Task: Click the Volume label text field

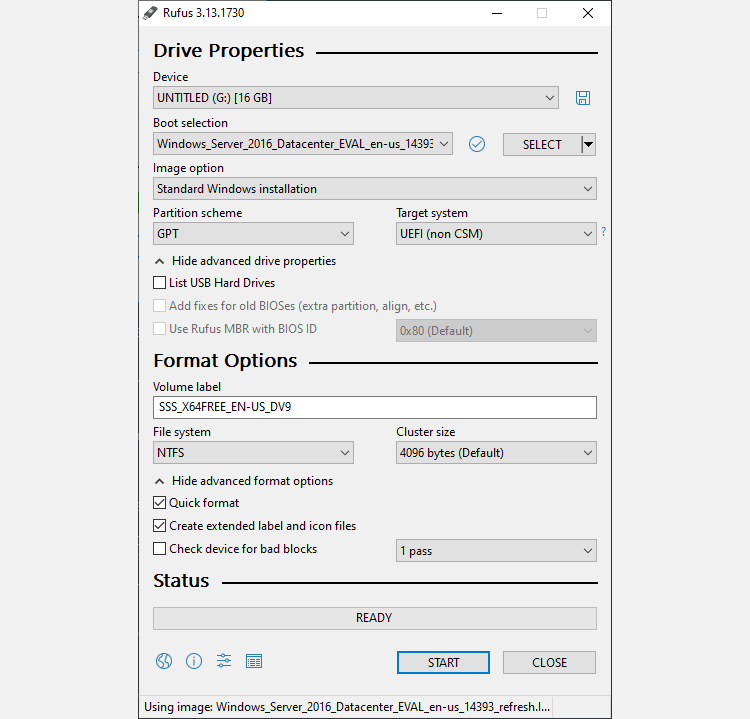Action: (374, 407)
